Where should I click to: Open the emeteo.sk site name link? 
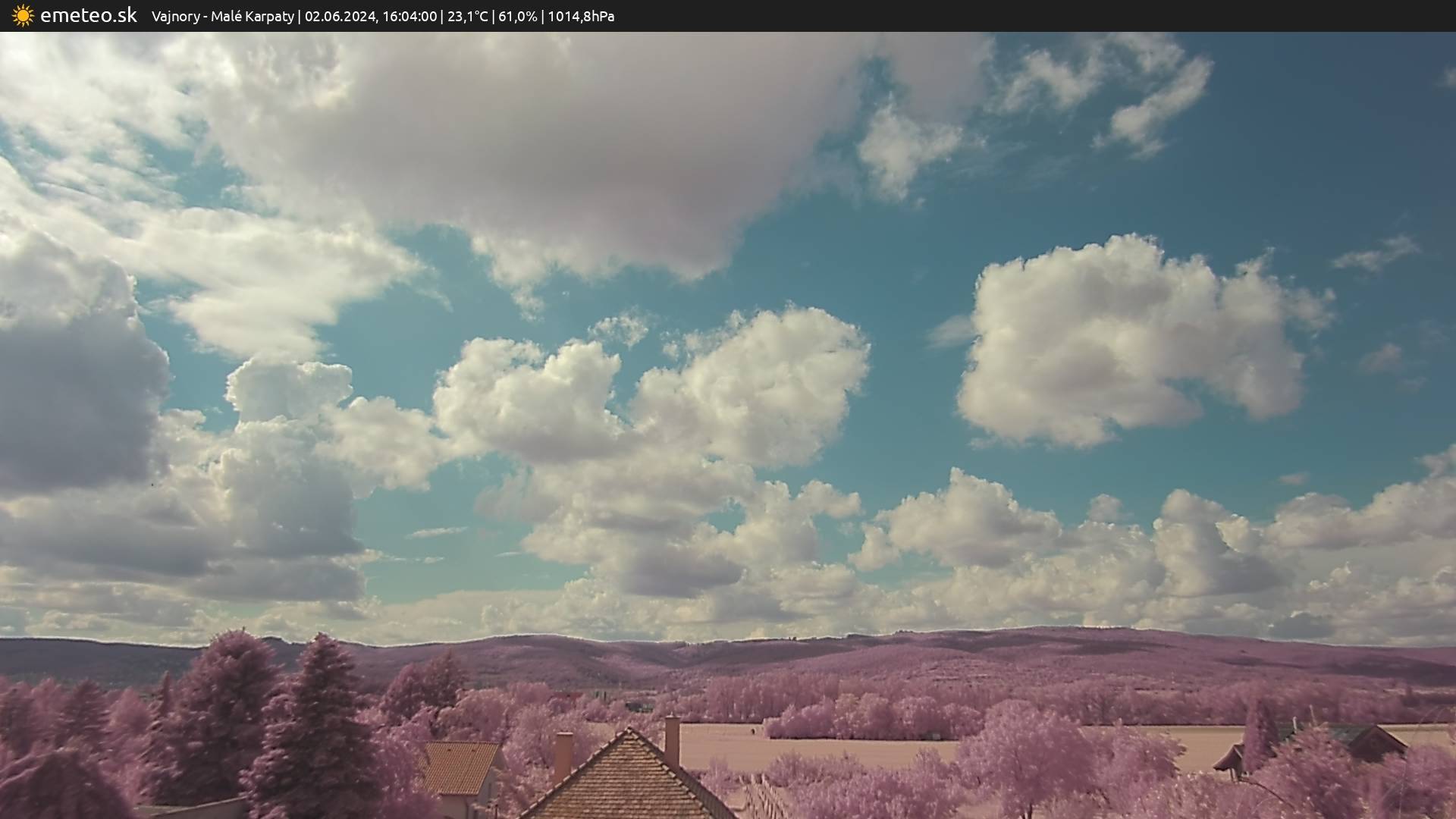(89, 15)
